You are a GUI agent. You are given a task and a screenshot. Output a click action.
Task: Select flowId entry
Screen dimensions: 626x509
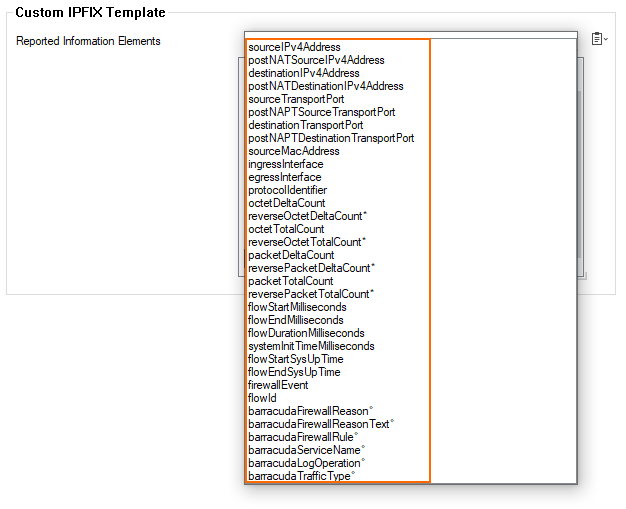point(262,398)
